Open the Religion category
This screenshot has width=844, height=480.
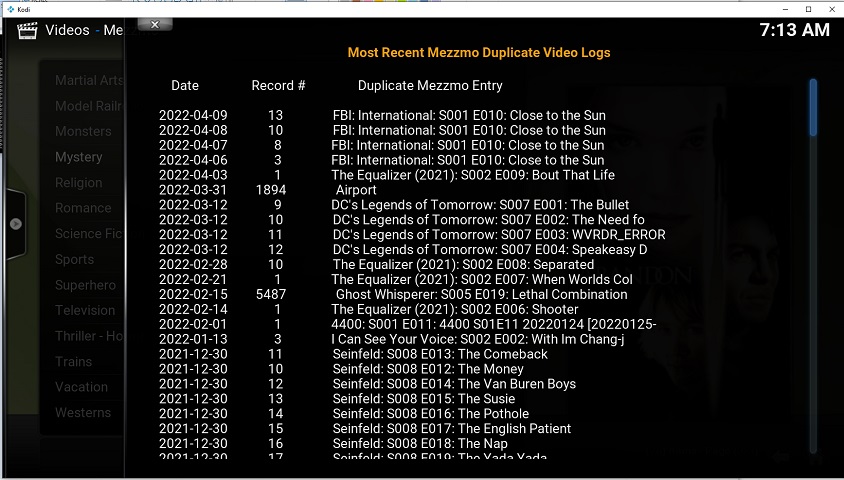79,183
